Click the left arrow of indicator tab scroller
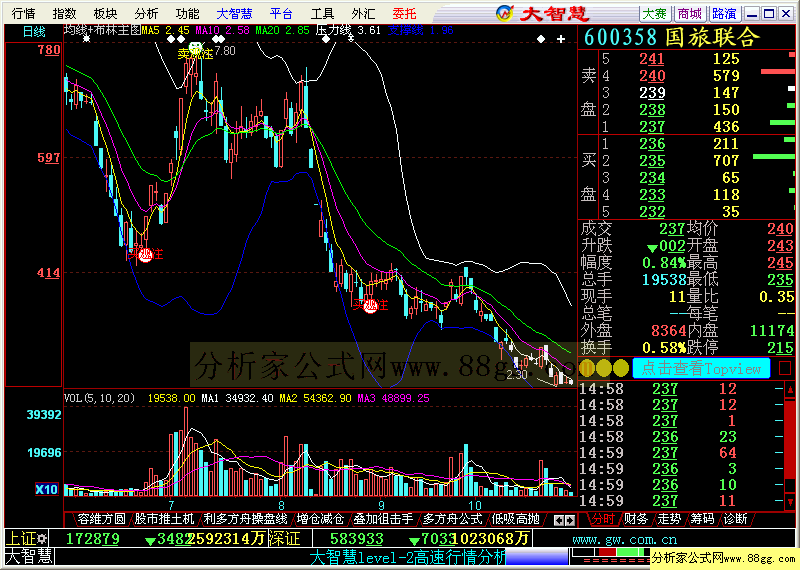This screenshot has width=800, height=570. coord(559,521)
